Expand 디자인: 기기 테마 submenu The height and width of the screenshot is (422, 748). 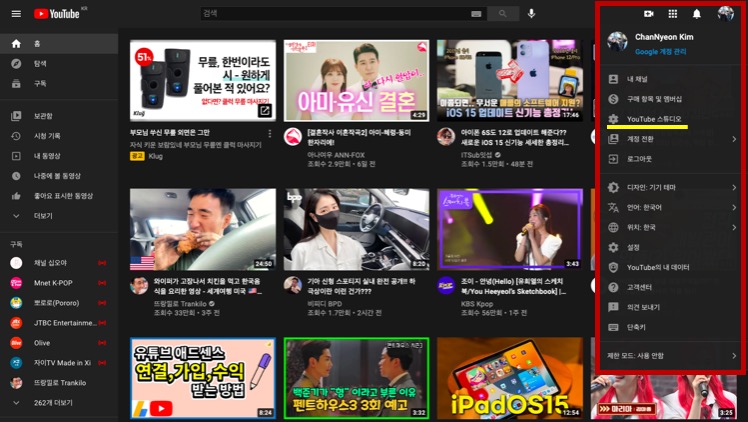671,187
